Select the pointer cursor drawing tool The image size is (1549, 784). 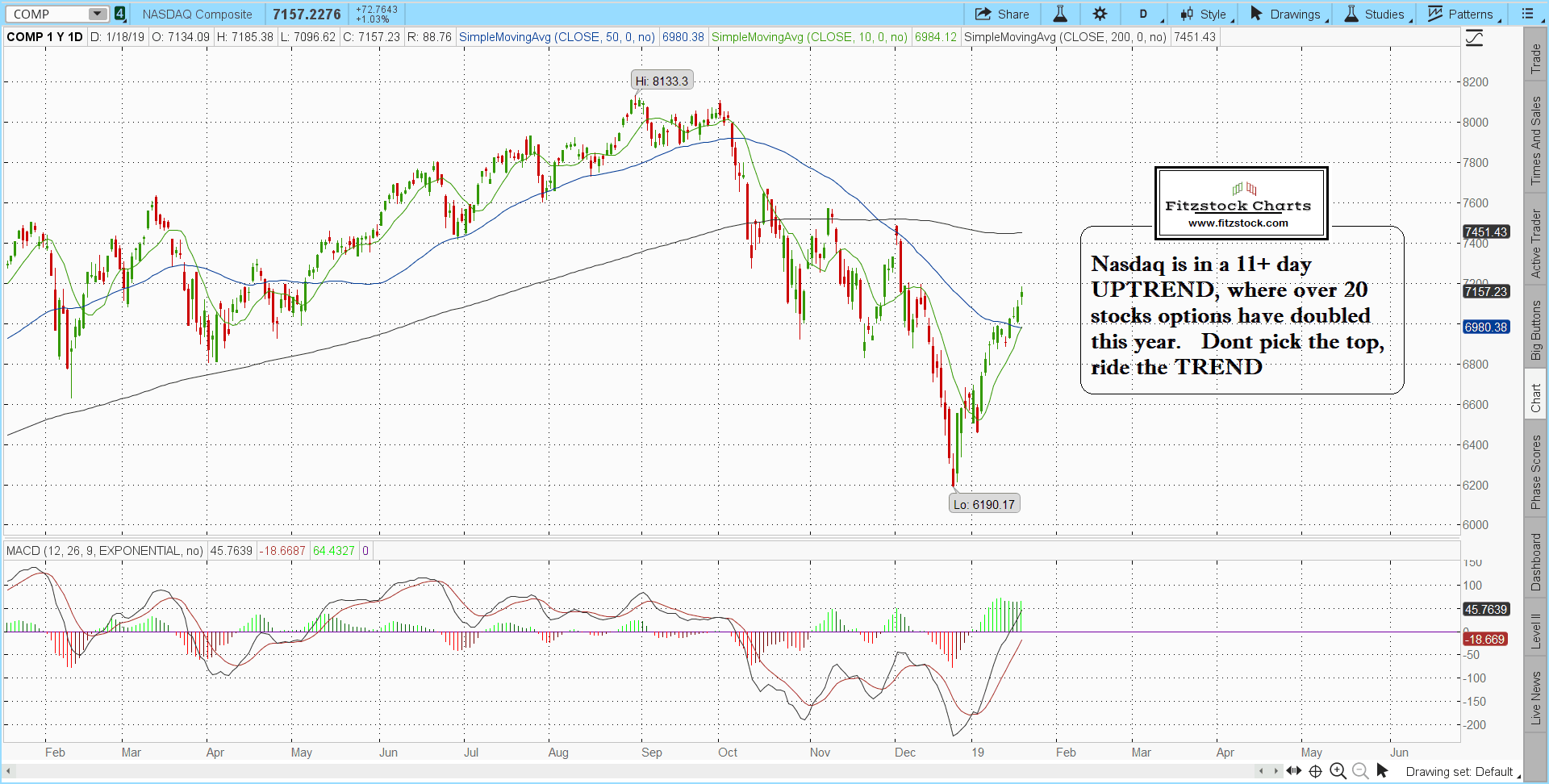click(1382, 771)
